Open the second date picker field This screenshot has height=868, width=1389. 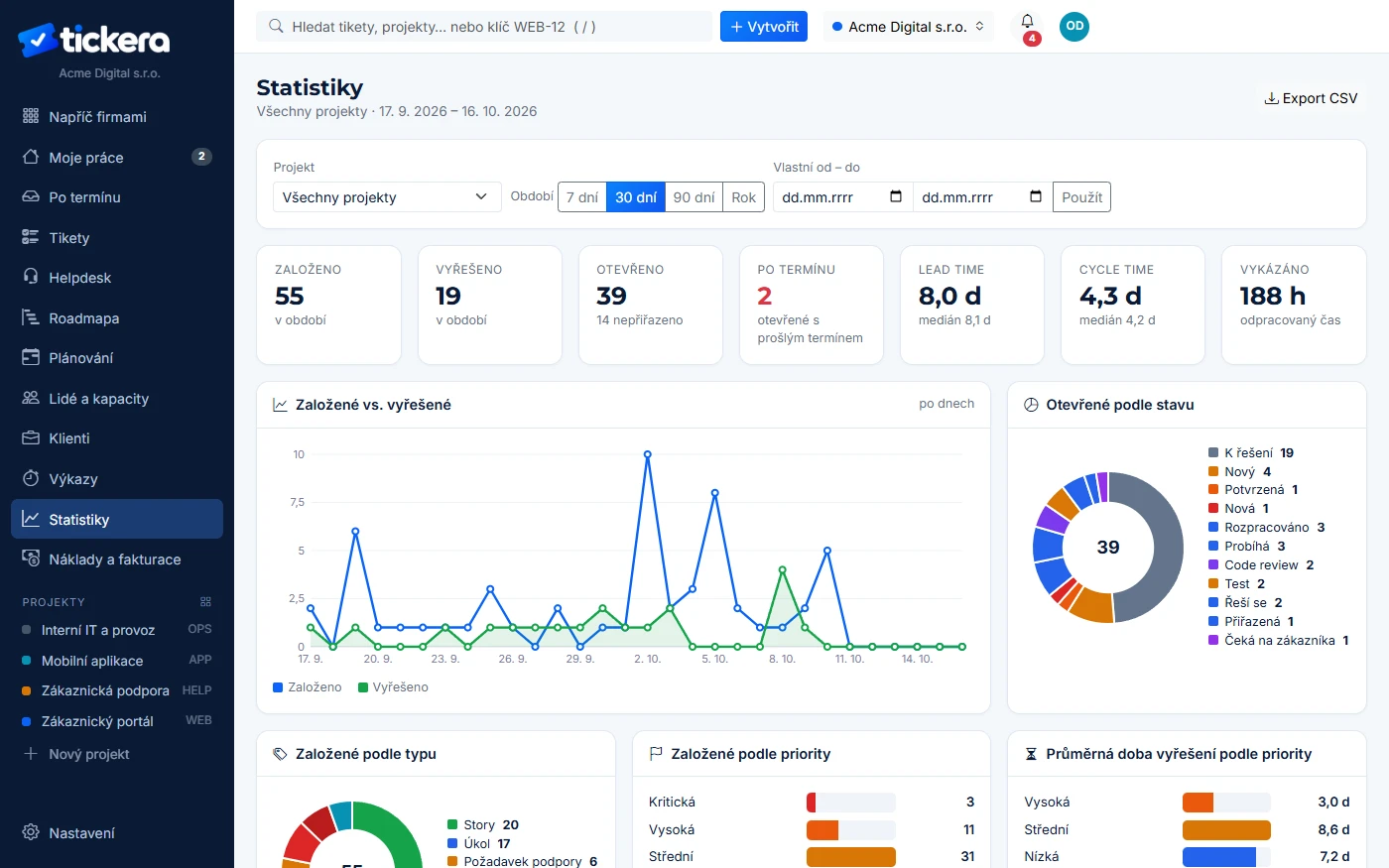coord(982,197)
